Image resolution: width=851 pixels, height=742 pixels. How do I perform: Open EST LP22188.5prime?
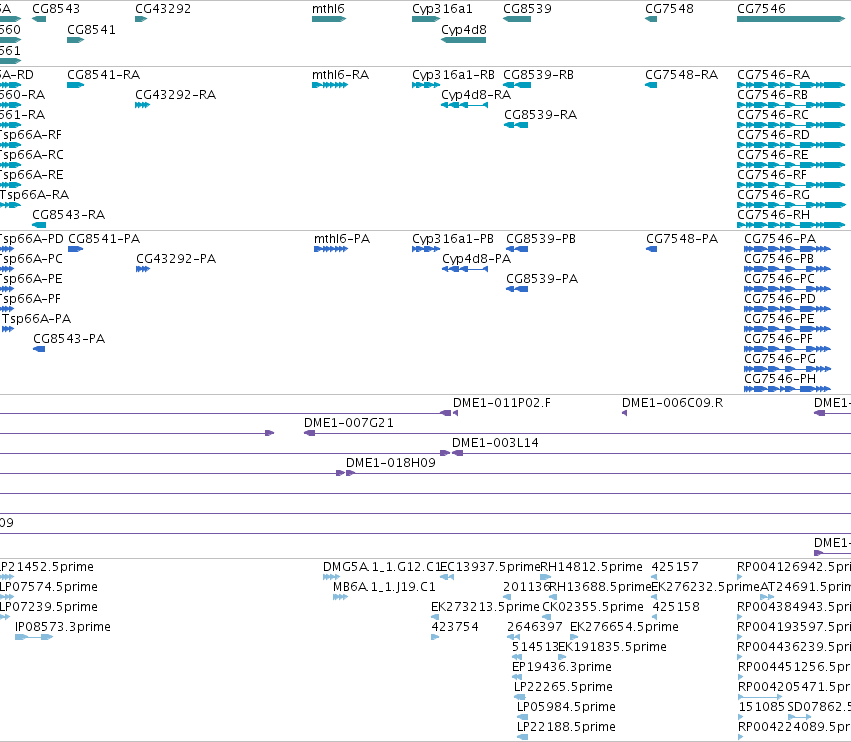click(x=566, y=728)
